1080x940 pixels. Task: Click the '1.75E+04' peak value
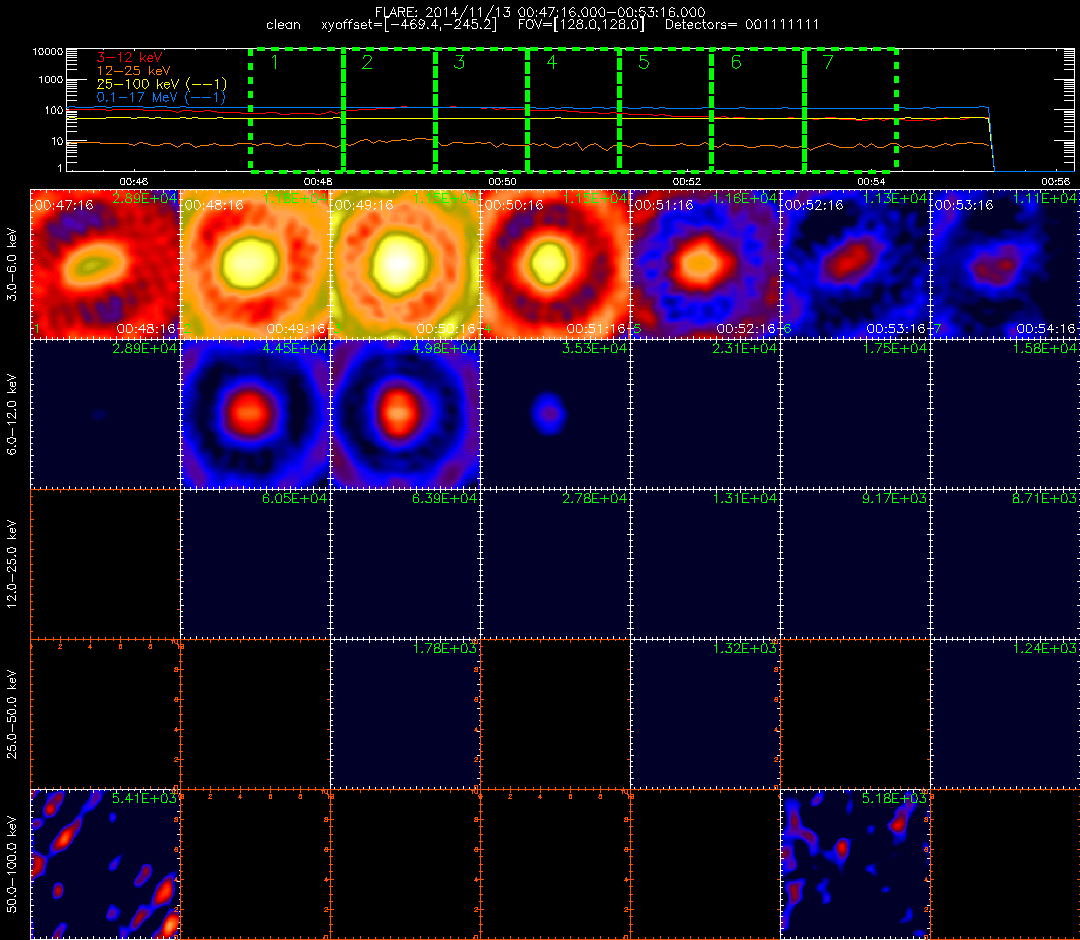[895, 348]
